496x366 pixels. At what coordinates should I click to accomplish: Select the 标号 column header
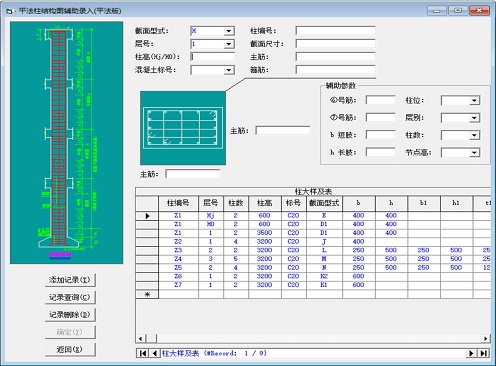click(x=293, y=203)
